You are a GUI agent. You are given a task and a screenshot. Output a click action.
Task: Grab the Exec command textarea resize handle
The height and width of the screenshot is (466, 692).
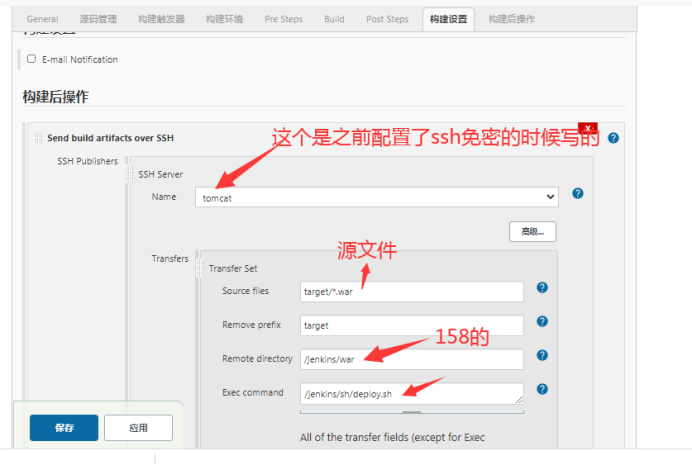coord(519,400)
